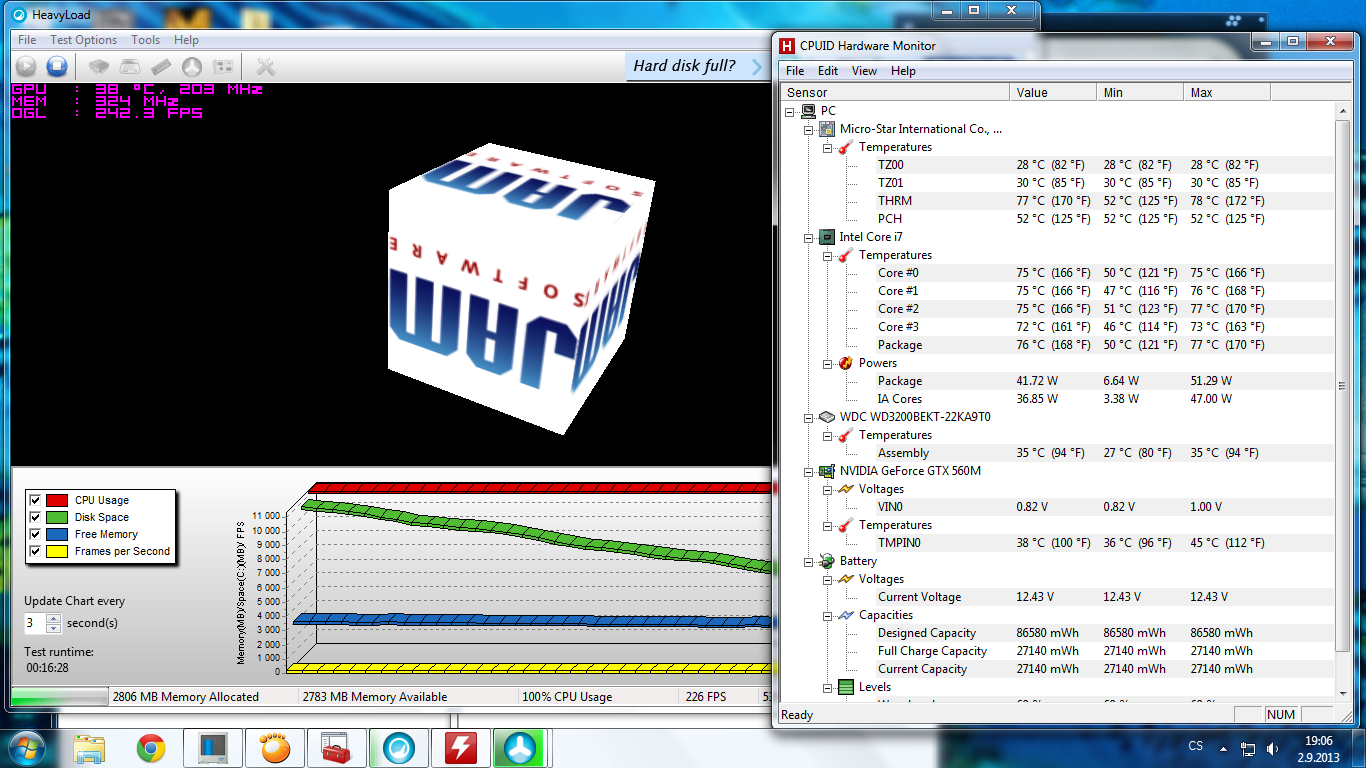Click the Max column header

(x=1227, y=92)
